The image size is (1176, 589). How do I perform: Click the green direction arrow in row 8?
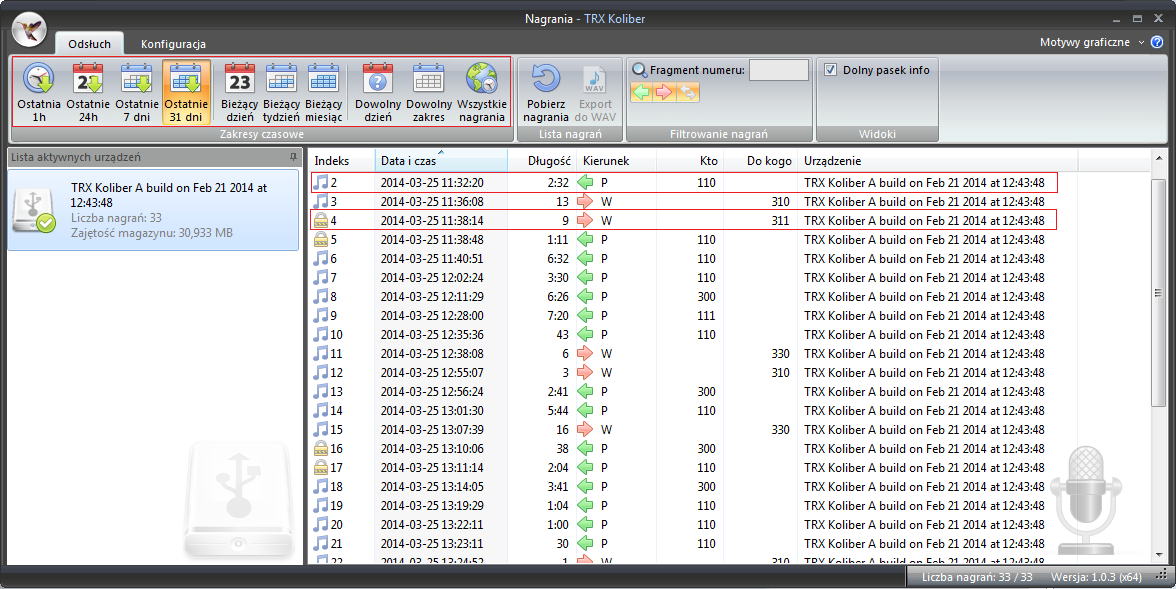click(x=585, y=296)
